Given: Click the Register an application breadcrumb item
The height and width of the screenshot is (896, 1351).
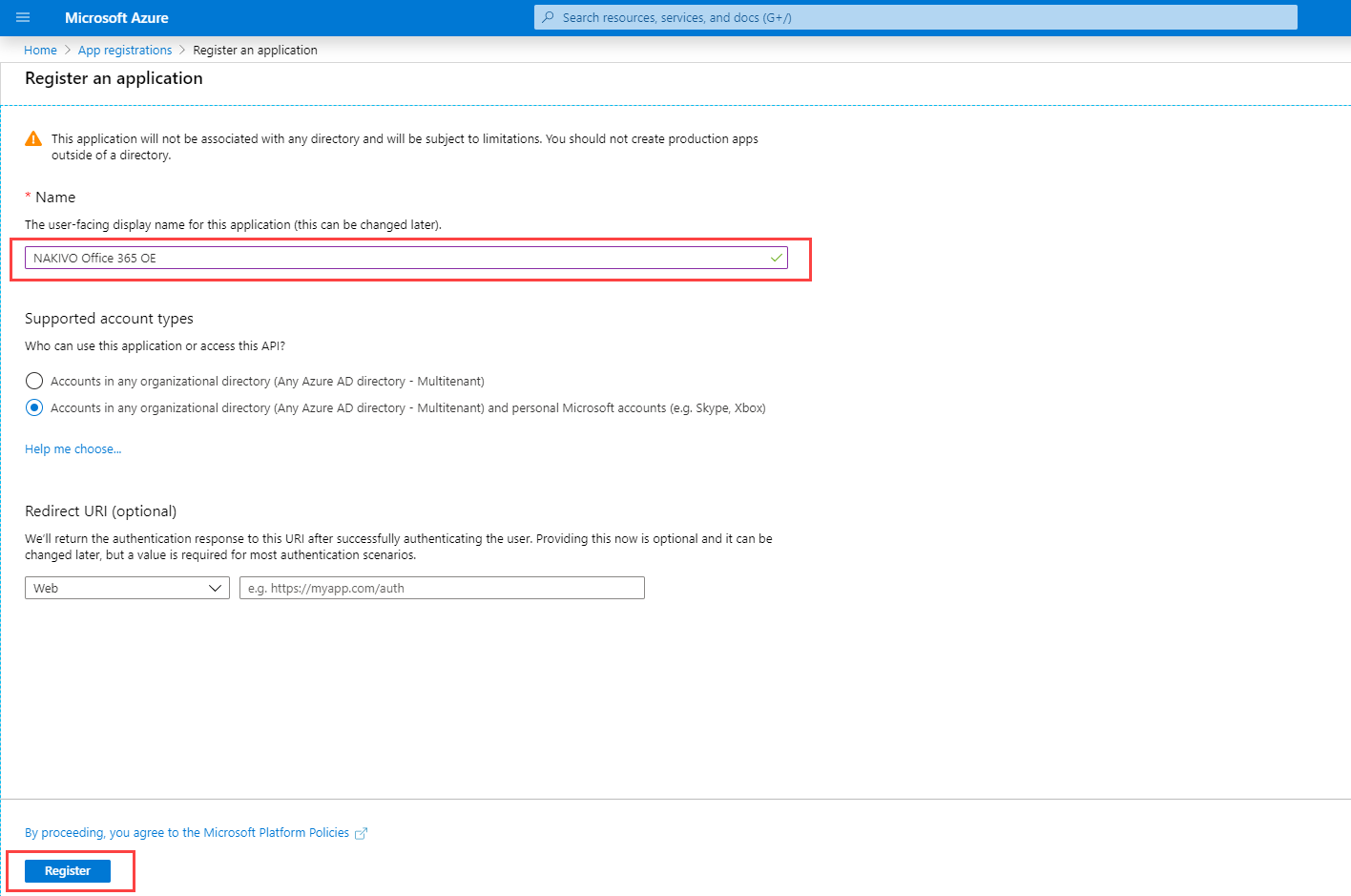Looking at the screenshot, I should (255, 51).
